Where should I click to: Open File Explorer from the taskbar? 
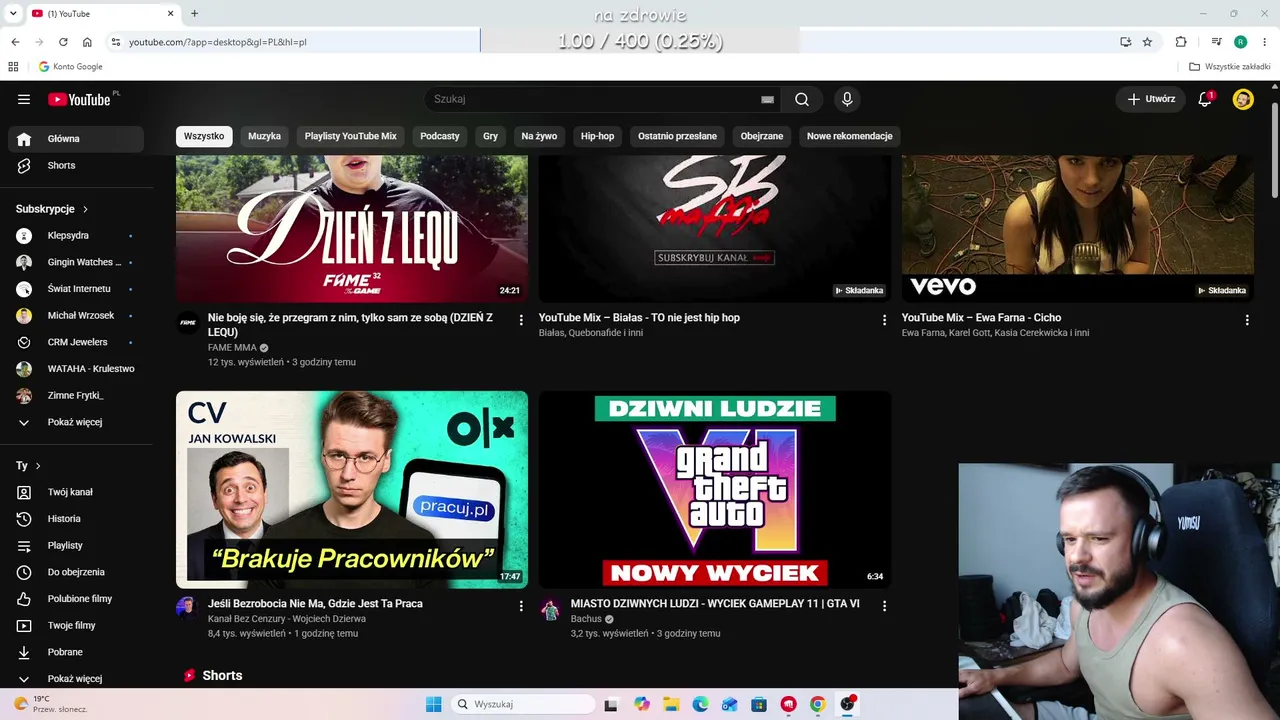tap(671, 704)
